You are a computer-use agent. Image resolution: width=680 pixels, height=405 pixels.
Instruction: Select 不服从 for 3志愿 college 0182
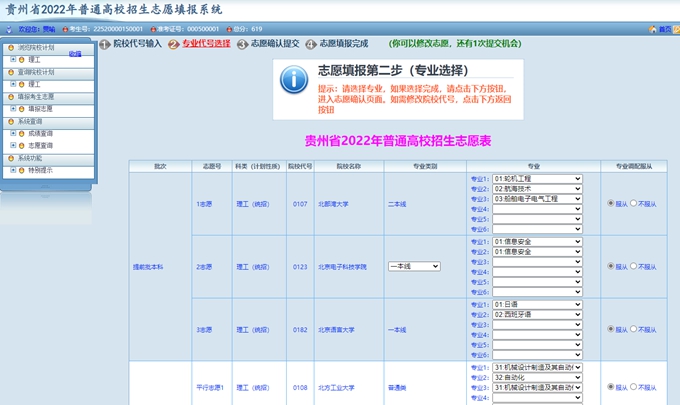(x=634, y=329)
